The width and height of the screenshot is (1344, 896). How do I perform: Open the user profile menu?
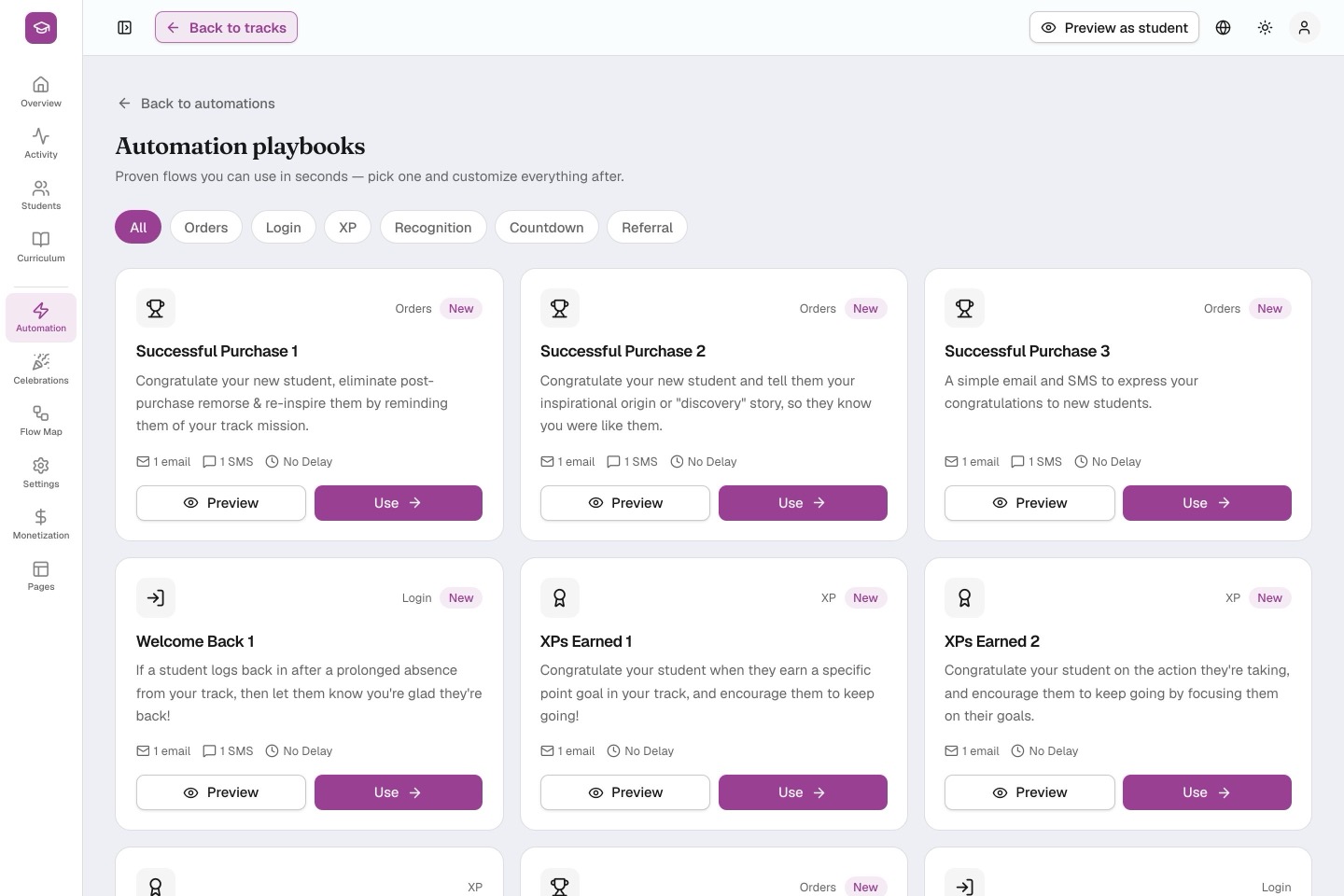pos(1304,28)
